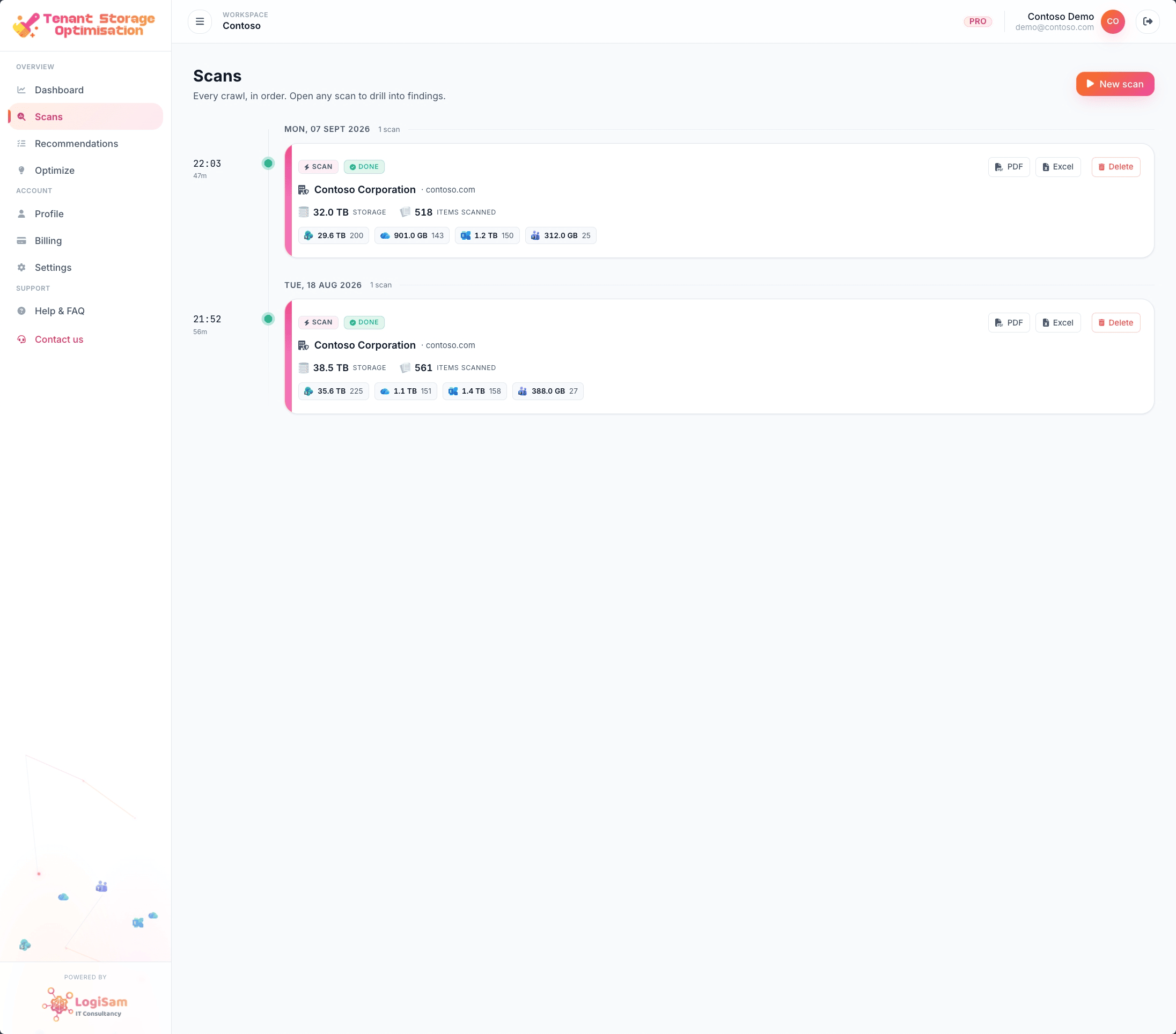
Task: Click the 518 items scanned value
Action: point(423,212)
